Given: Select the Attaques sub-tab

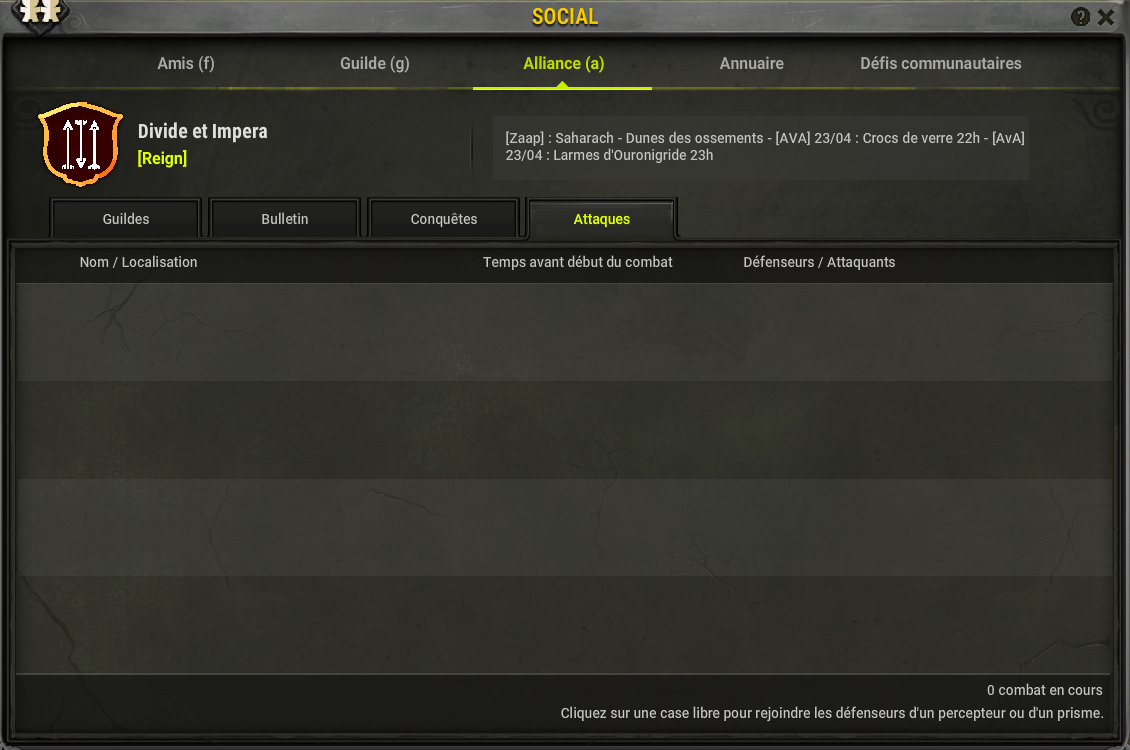Looking at the screenshot, I should [x=602, y=219].
